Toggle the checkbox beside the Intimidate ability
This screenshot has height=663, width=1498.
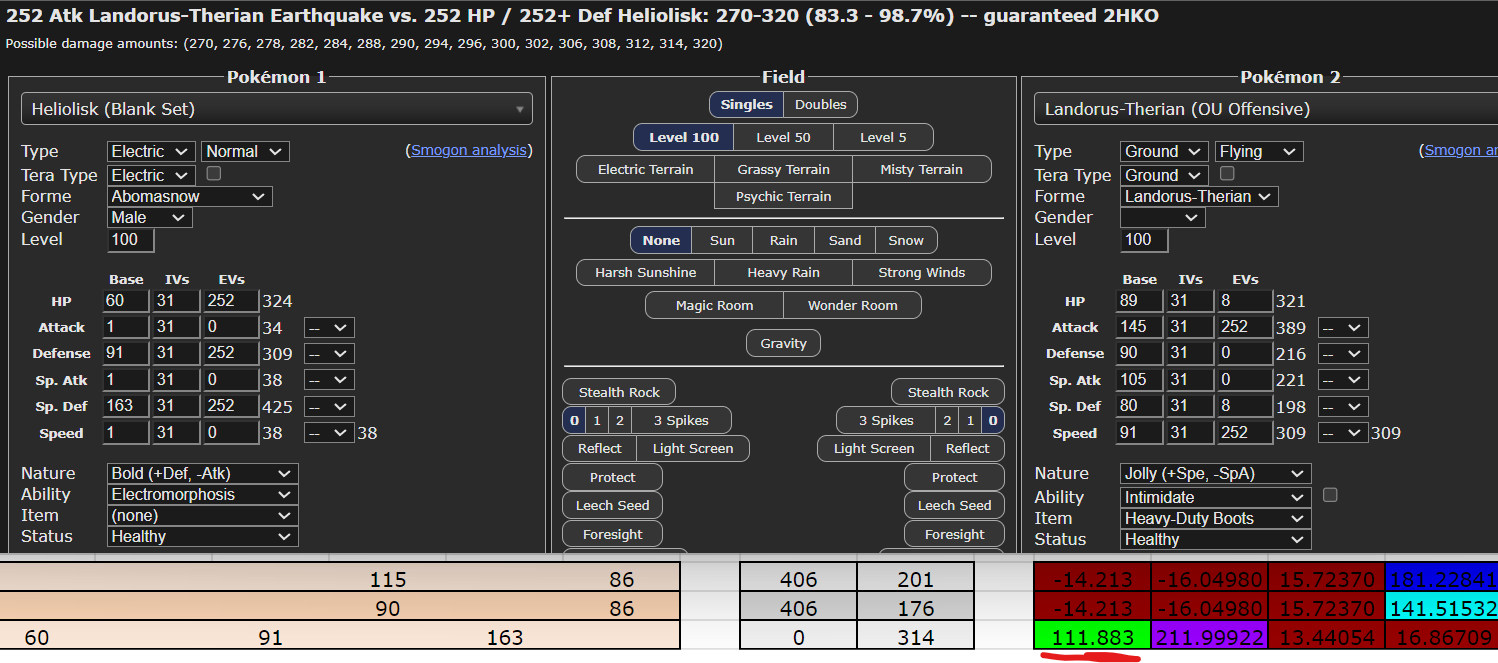click(1330, 495)
